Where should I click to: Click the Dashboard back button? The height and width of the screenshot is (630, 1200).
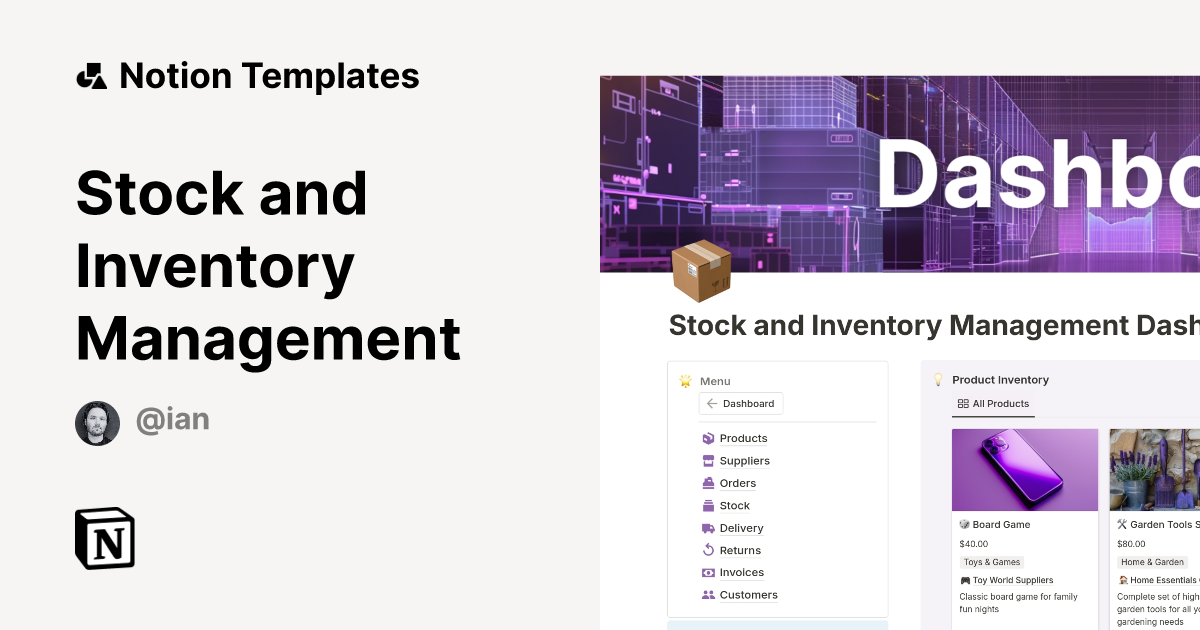[x=741, y=403]
